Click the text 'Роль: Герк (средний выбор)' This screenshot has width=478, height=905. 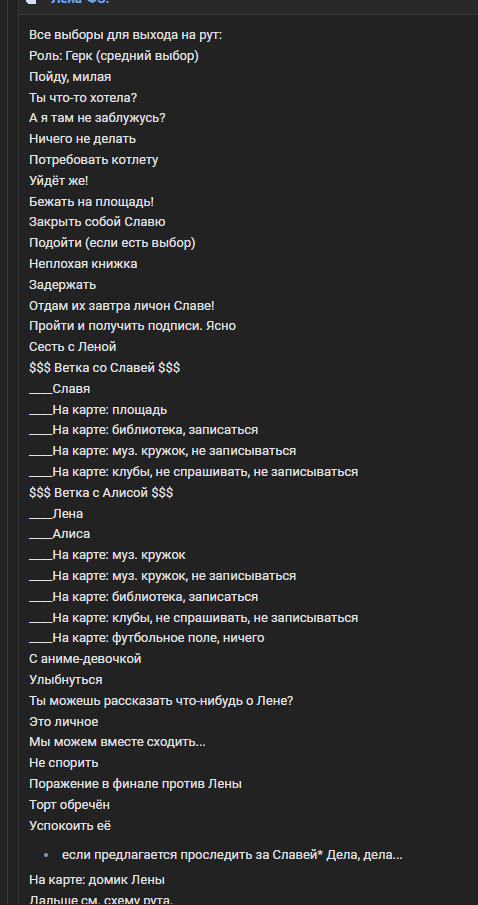(x=114, y=56)
